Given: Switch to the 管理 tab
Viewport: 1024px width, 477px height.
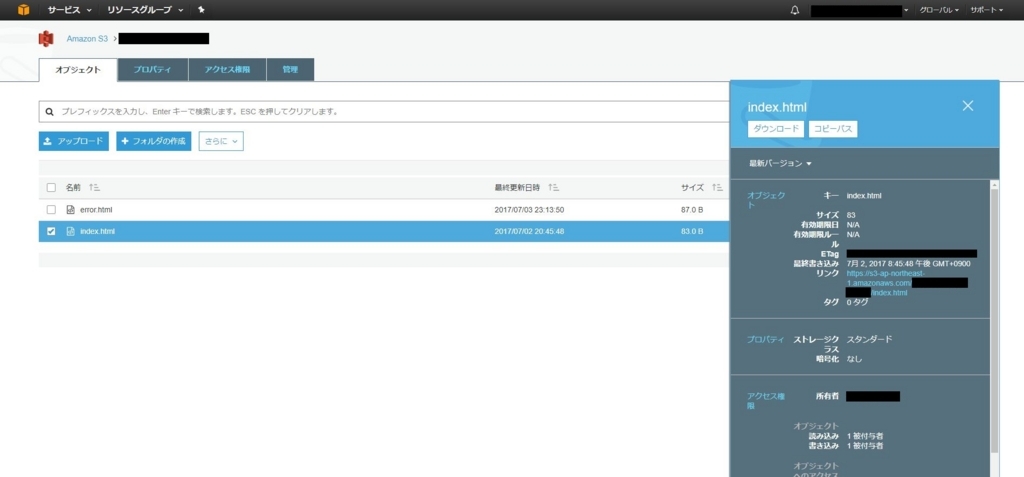Looking at the screenshot, I should pos(290,70).
